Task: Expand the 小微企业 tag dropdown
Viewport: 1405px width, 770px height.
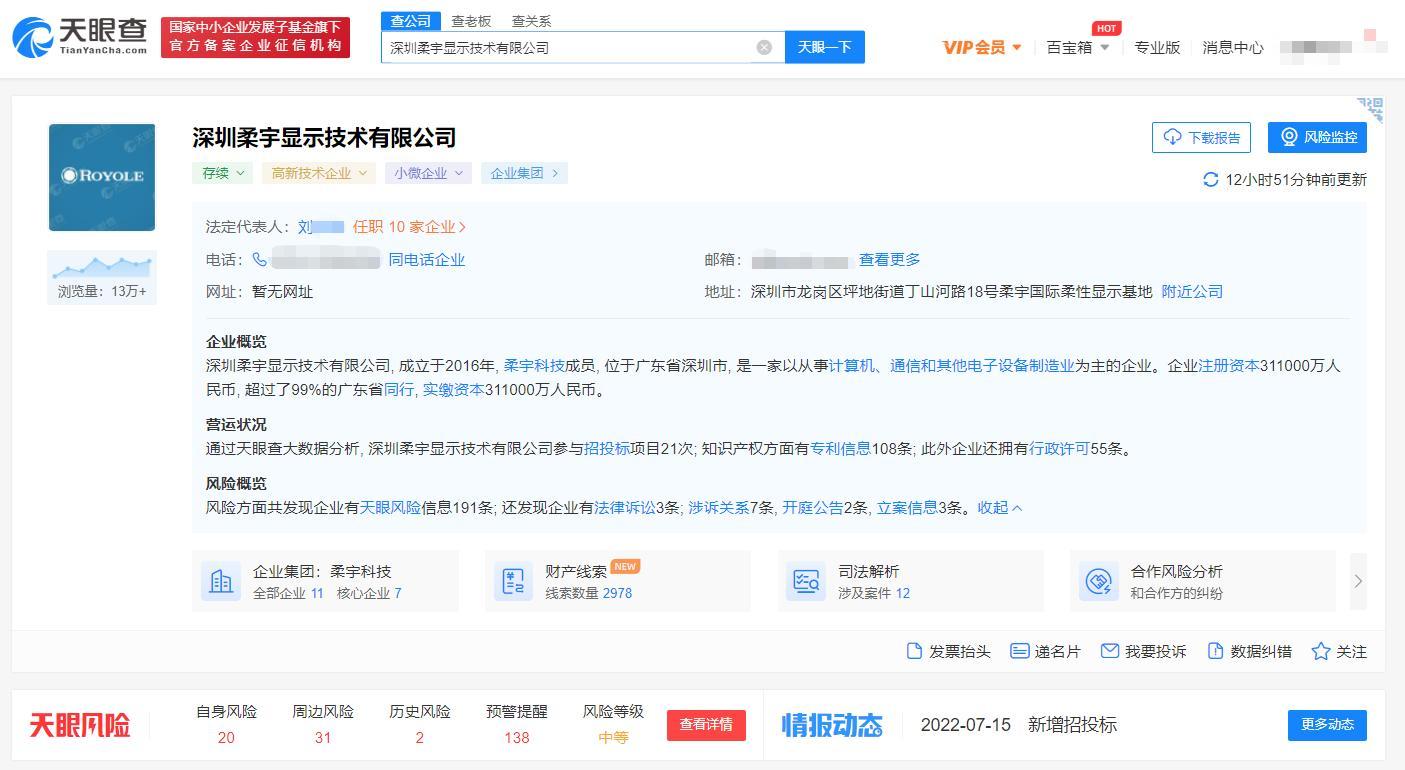Action: click(428, 173)
